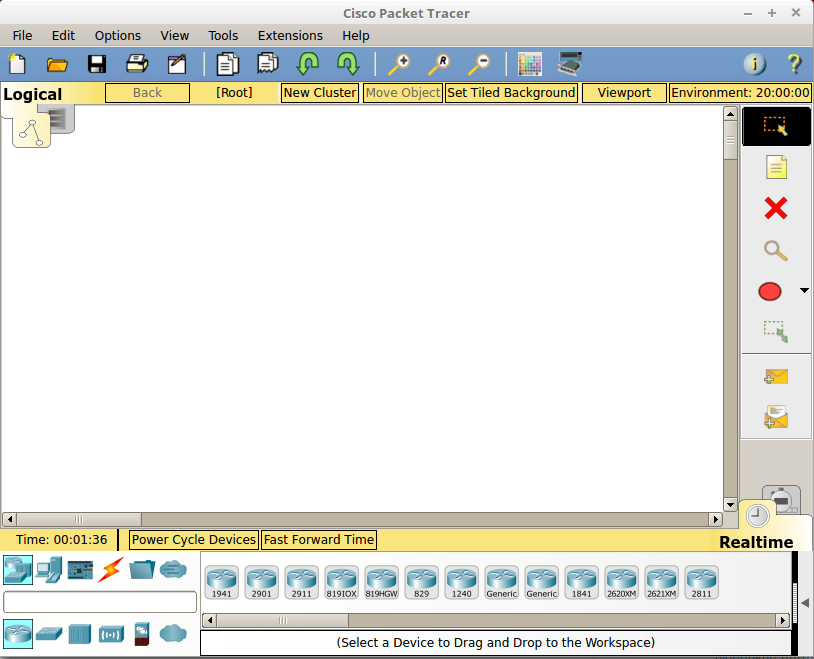Click the Fast Forward Time button
The width and height of the screenshot is (814, 659).
(x=318, y=539)
